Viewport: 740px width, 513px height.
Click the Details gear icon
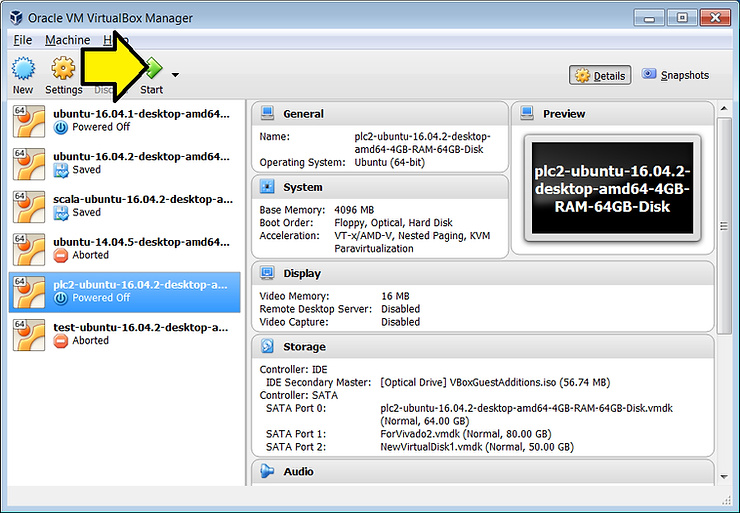(x=582, y=76)
